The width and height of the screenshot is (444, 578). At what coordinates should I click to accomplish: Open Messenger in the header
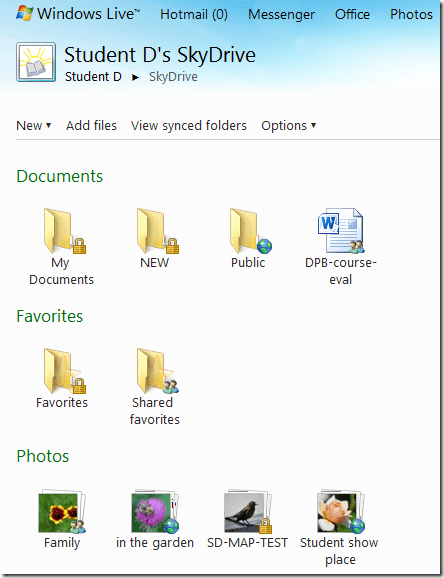pyautogui.click(x=281, y=14)
